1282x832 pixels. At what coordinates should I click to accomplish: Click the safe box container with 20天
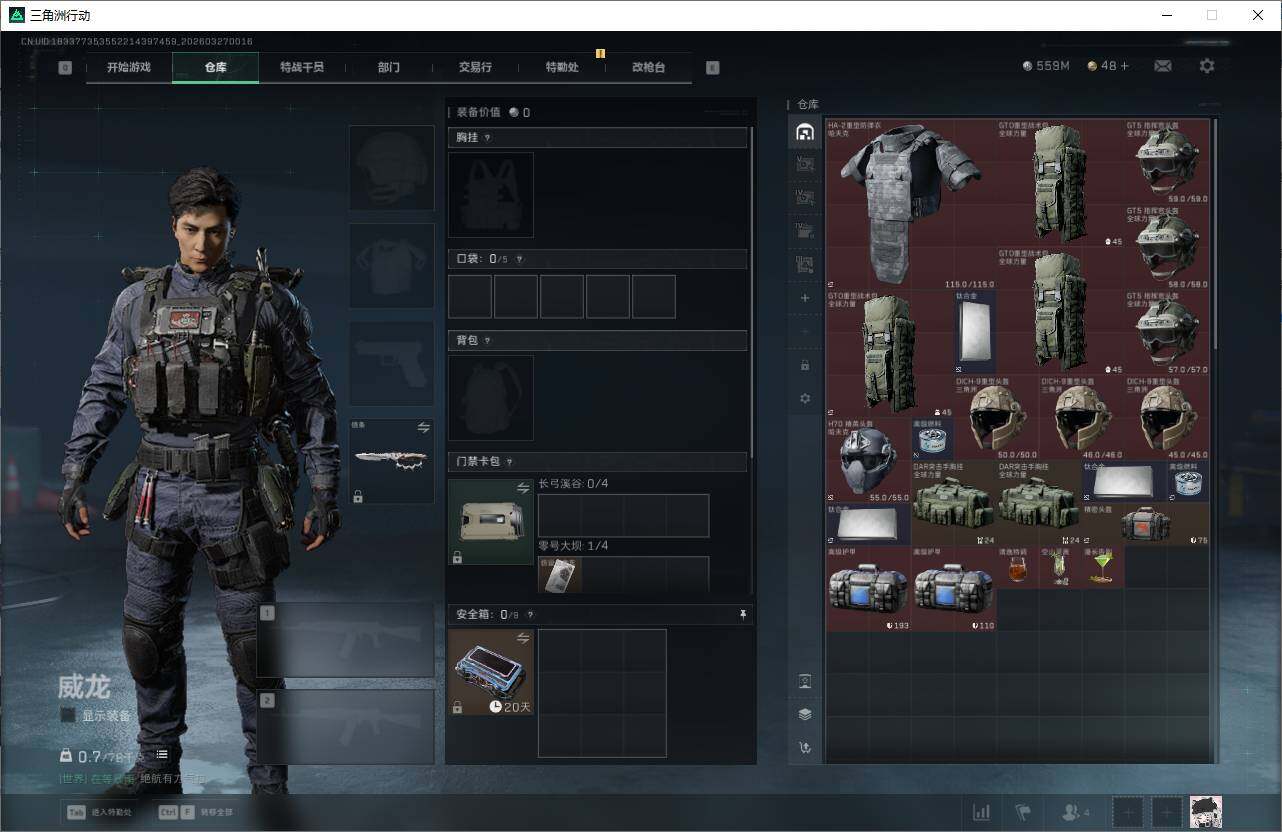pos(491,672)
